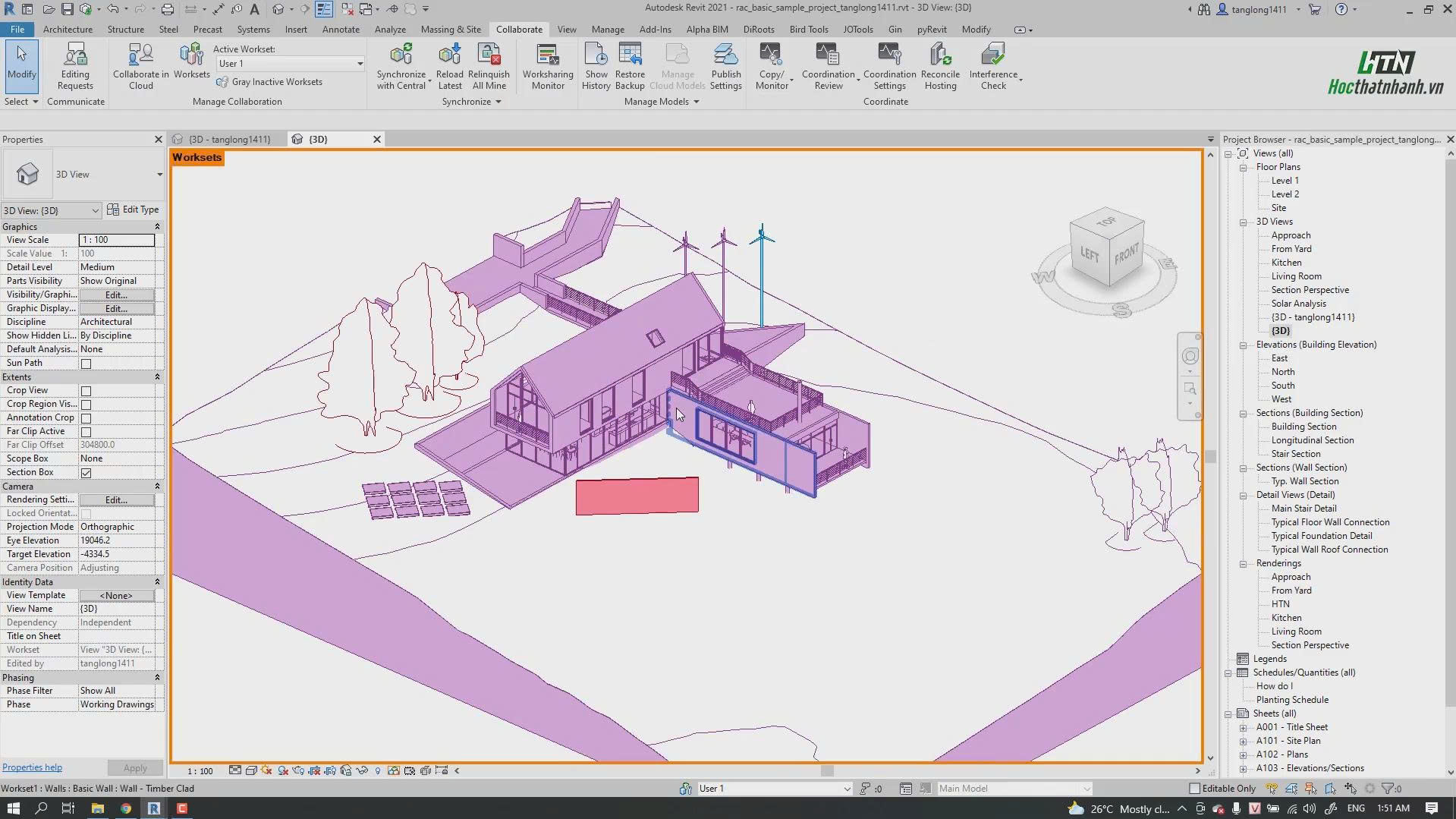Open the Worksets dialog icon

tap(191, 55)
